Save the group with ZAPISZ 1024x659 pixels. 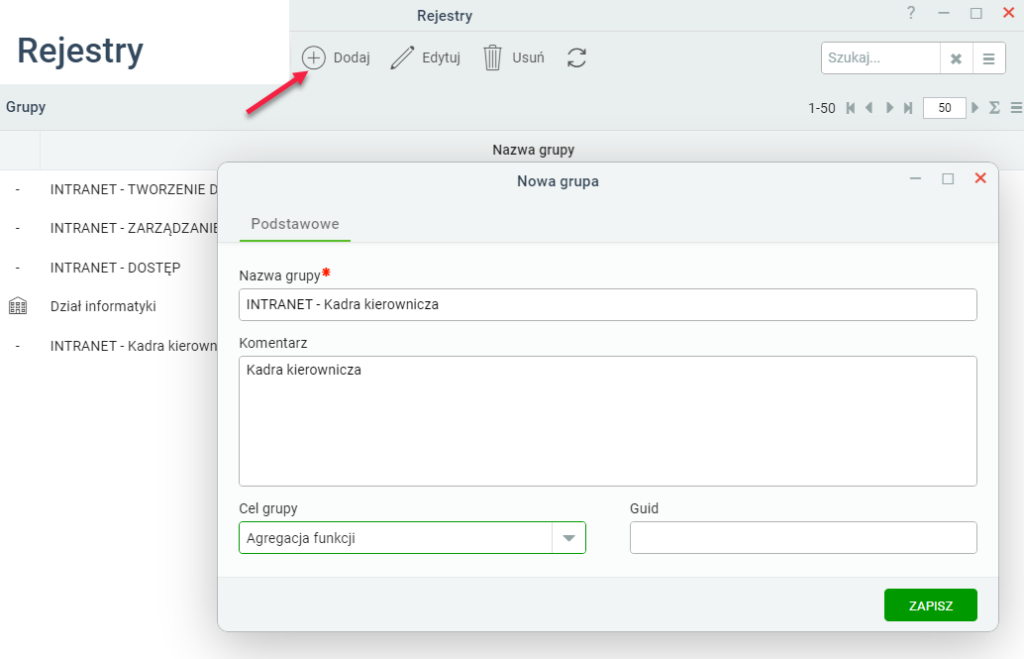931,605
